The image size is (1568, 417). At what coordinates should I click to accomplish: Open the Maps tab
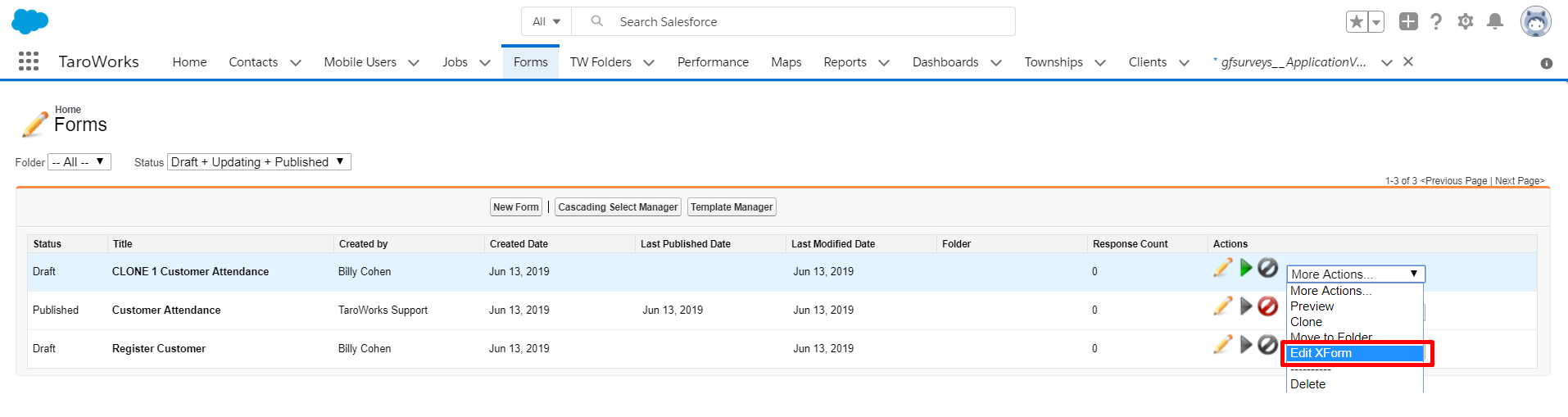(x=786, y=62)
